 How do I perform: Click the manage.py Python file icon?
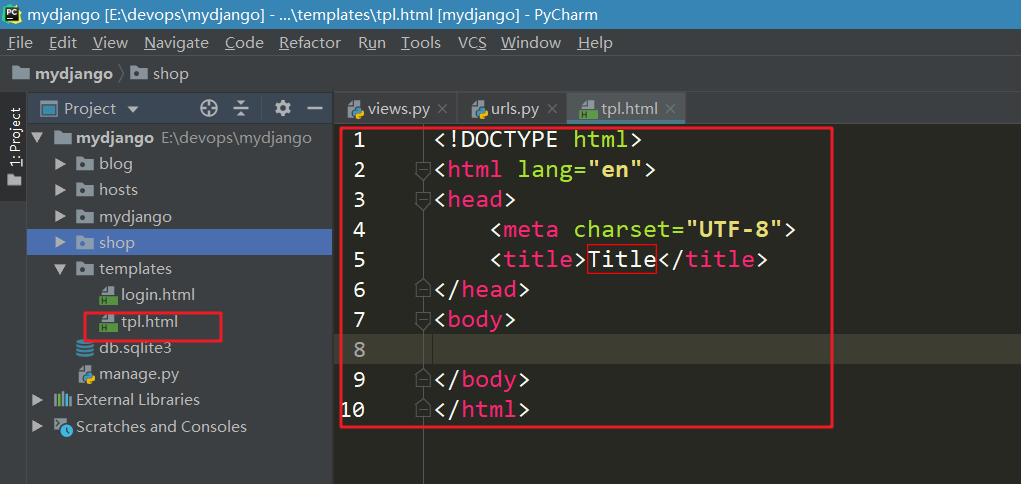pyautogui.click(x=86, y=374)
